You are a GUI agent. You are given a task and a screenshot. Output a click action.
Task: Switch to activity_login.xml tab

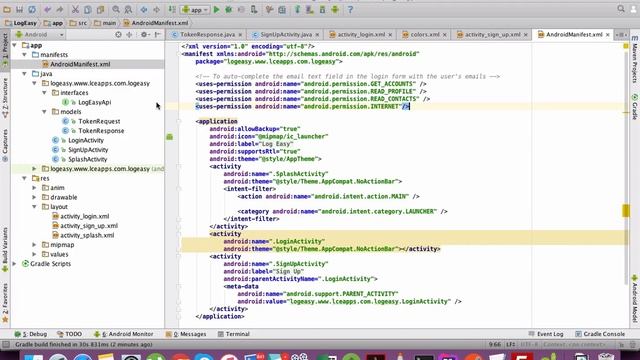tap(361, 35)
